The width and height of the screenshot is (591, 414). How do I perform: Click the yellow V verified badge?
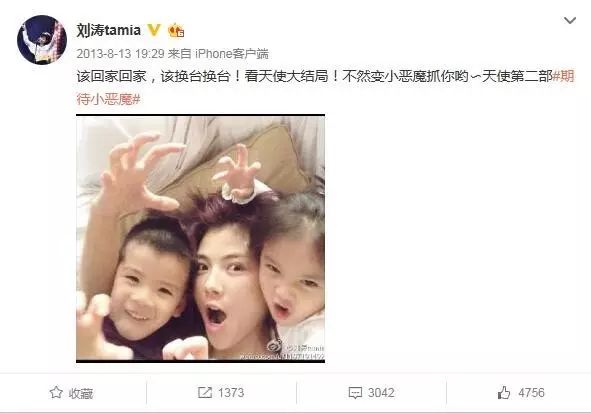[154, 30]
